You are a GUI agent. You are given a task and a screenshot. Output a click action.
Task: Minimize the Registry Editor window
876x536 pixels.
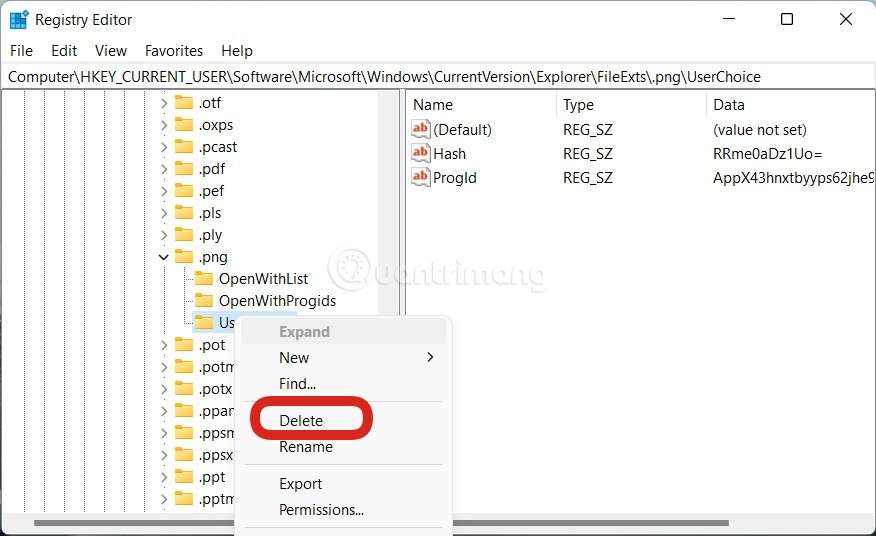coord(729,19)
